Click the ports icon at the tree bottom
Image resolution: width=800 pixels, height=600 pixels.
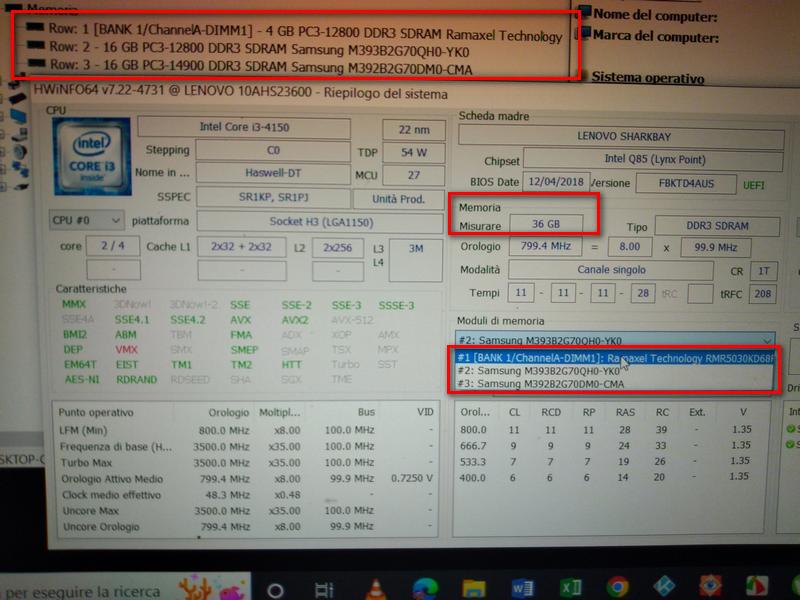(21, 186)
